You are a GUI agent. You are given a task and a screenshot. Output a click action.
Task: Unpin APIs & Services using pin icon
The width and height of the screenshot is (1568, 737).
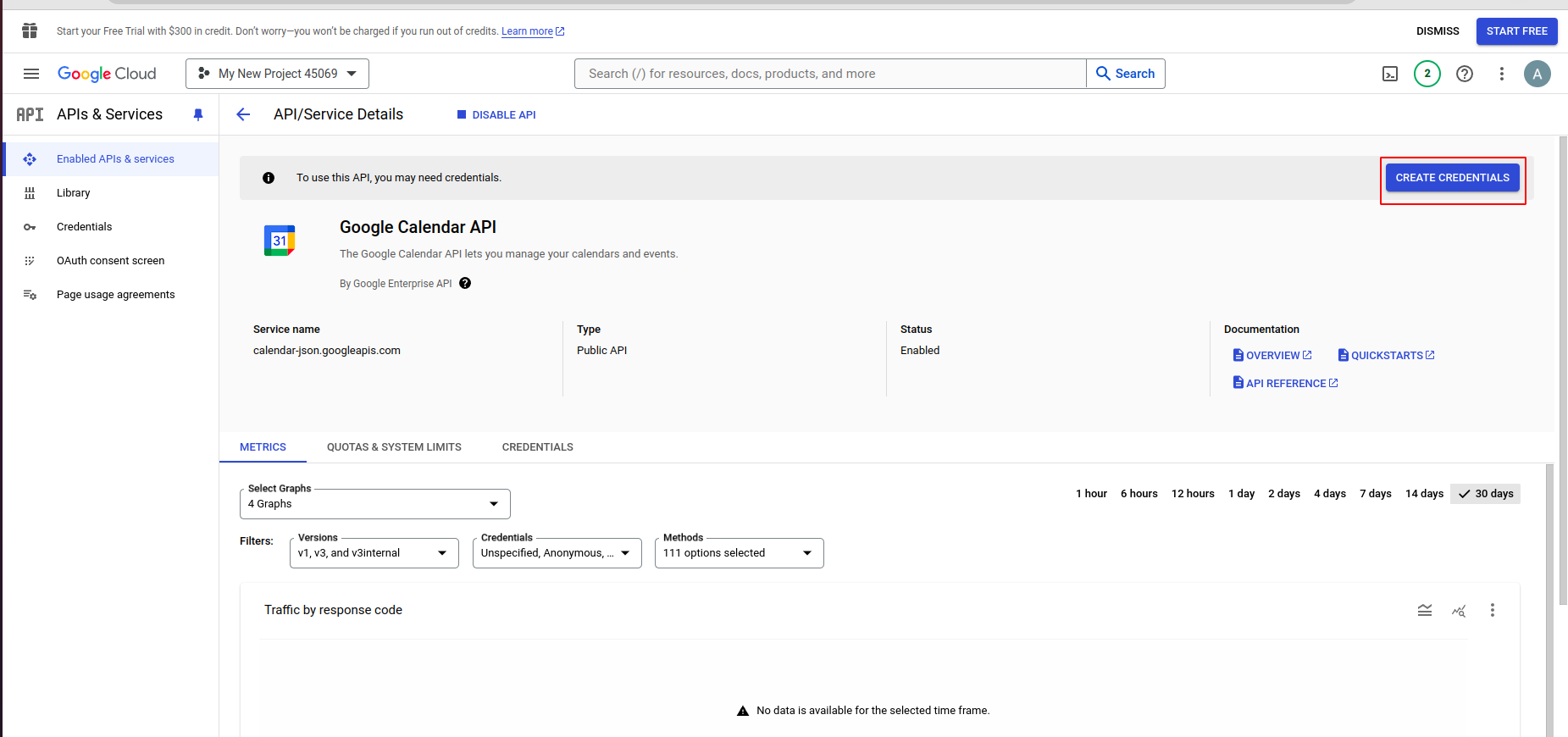point(198,114)
